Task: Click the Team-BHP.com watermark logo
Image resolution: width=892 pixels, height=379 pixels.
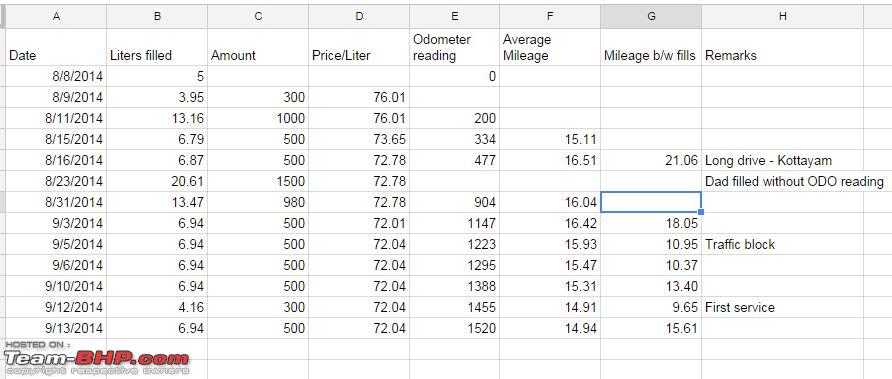Action: [96, 358]
